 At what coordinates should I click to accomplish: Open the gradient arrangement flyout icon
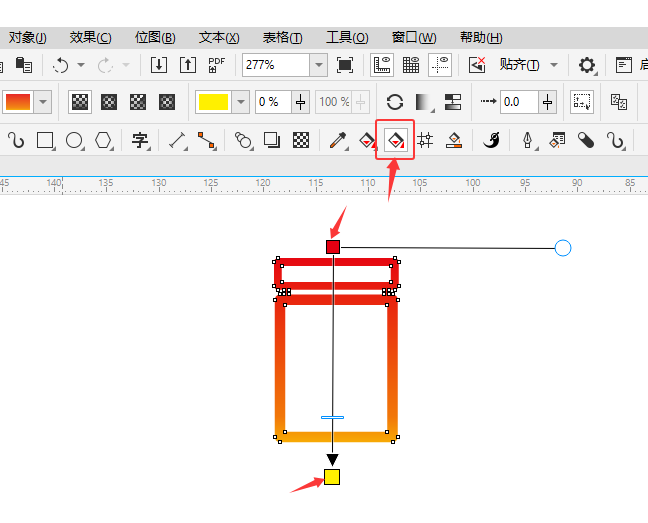click(424, 102)
